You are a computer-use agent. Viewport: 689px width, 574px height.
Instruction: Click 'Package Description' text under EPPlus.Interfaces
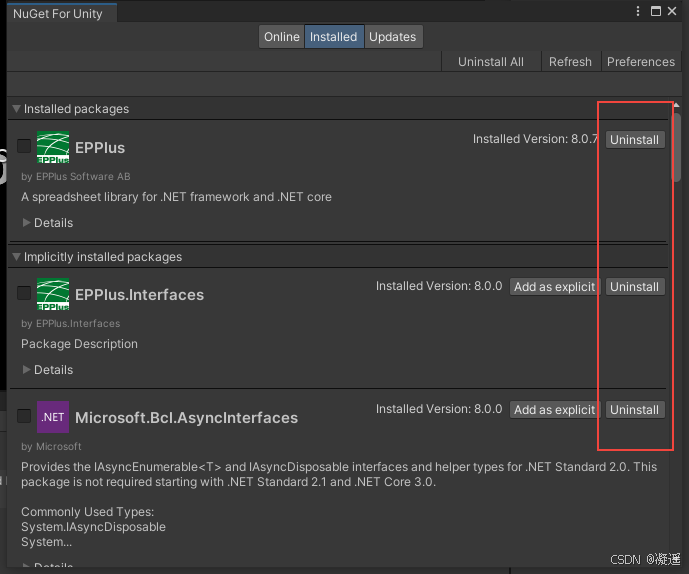80,344
